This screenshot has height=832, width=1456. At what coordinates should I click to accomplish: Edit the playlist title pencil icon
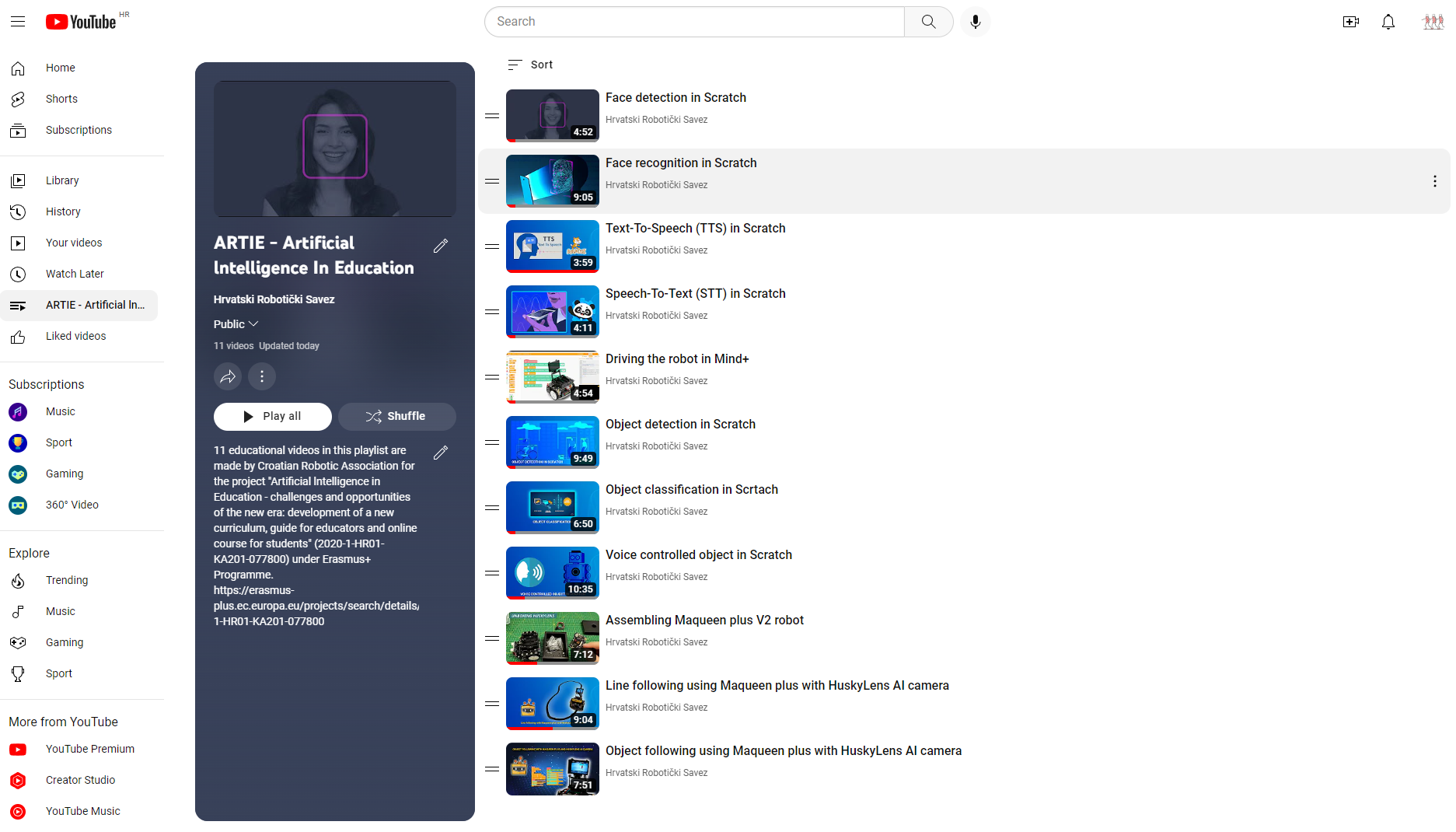441,246
